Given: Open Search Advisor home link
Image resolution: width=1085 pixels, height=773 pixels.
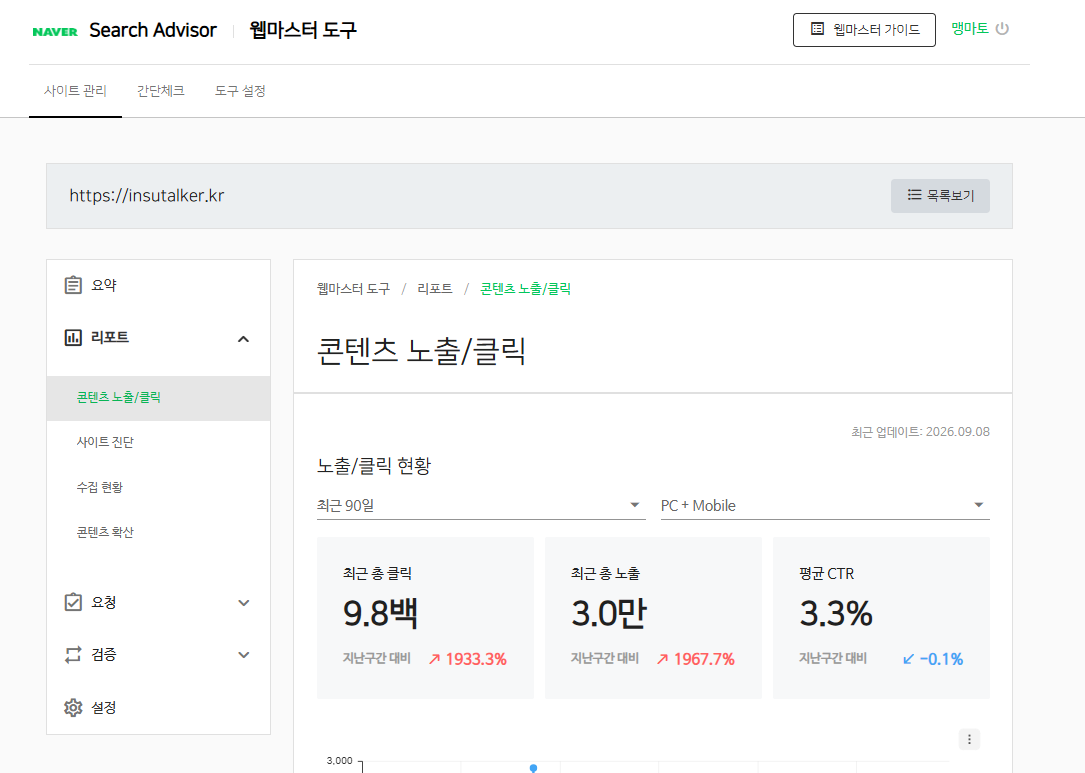Looking at the screenshot, I should [x=153, y=30].
